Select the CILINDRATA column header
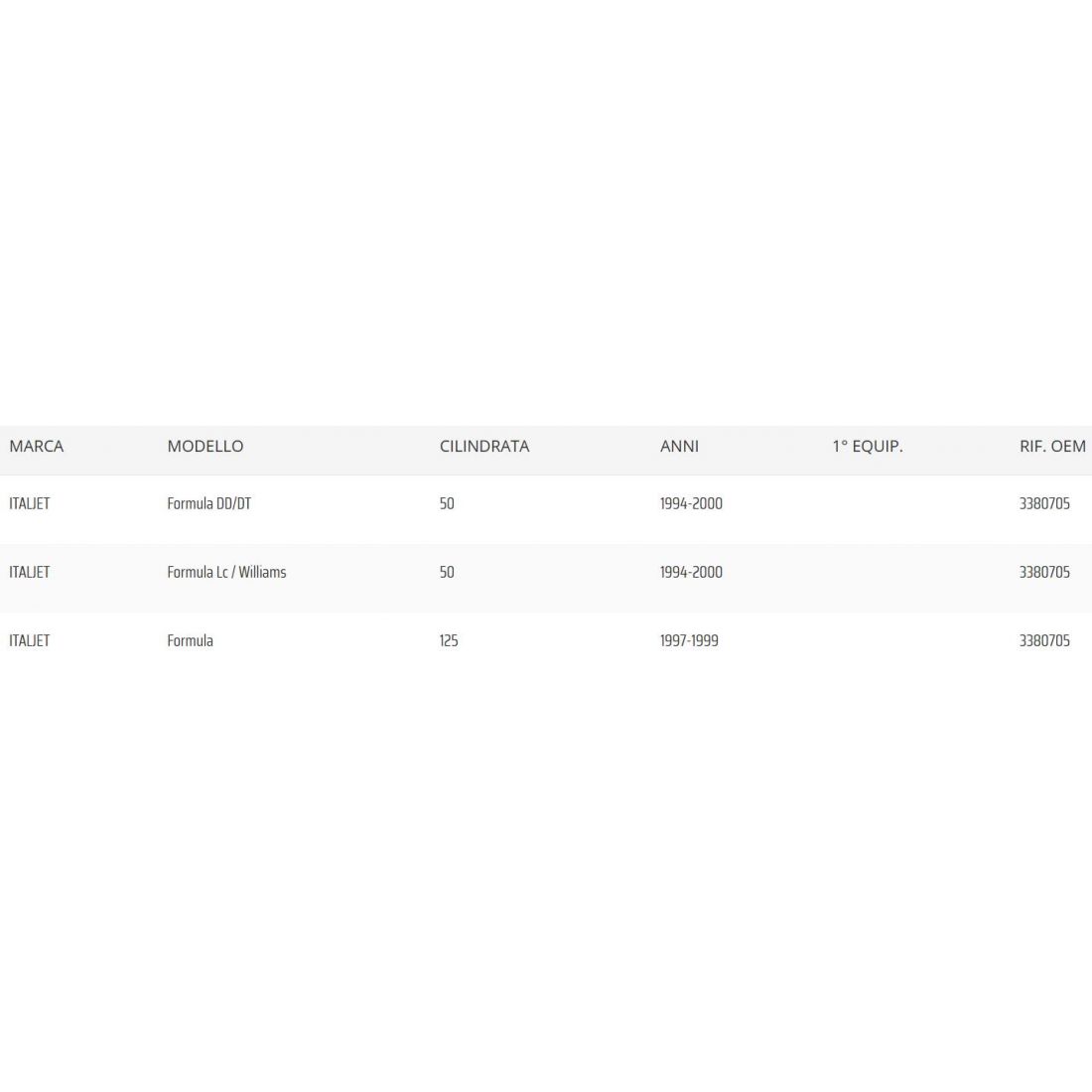 coord(484,447)
